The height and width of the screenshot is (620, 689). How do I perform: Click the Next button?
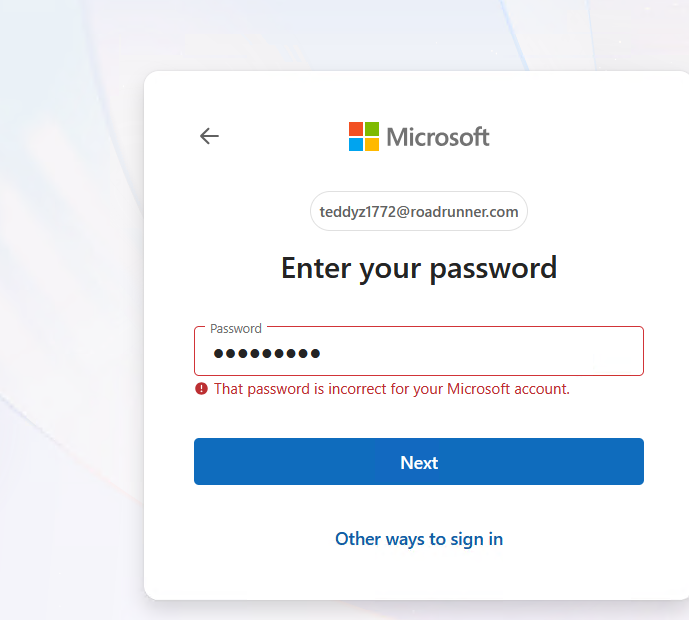pos(419,461)
